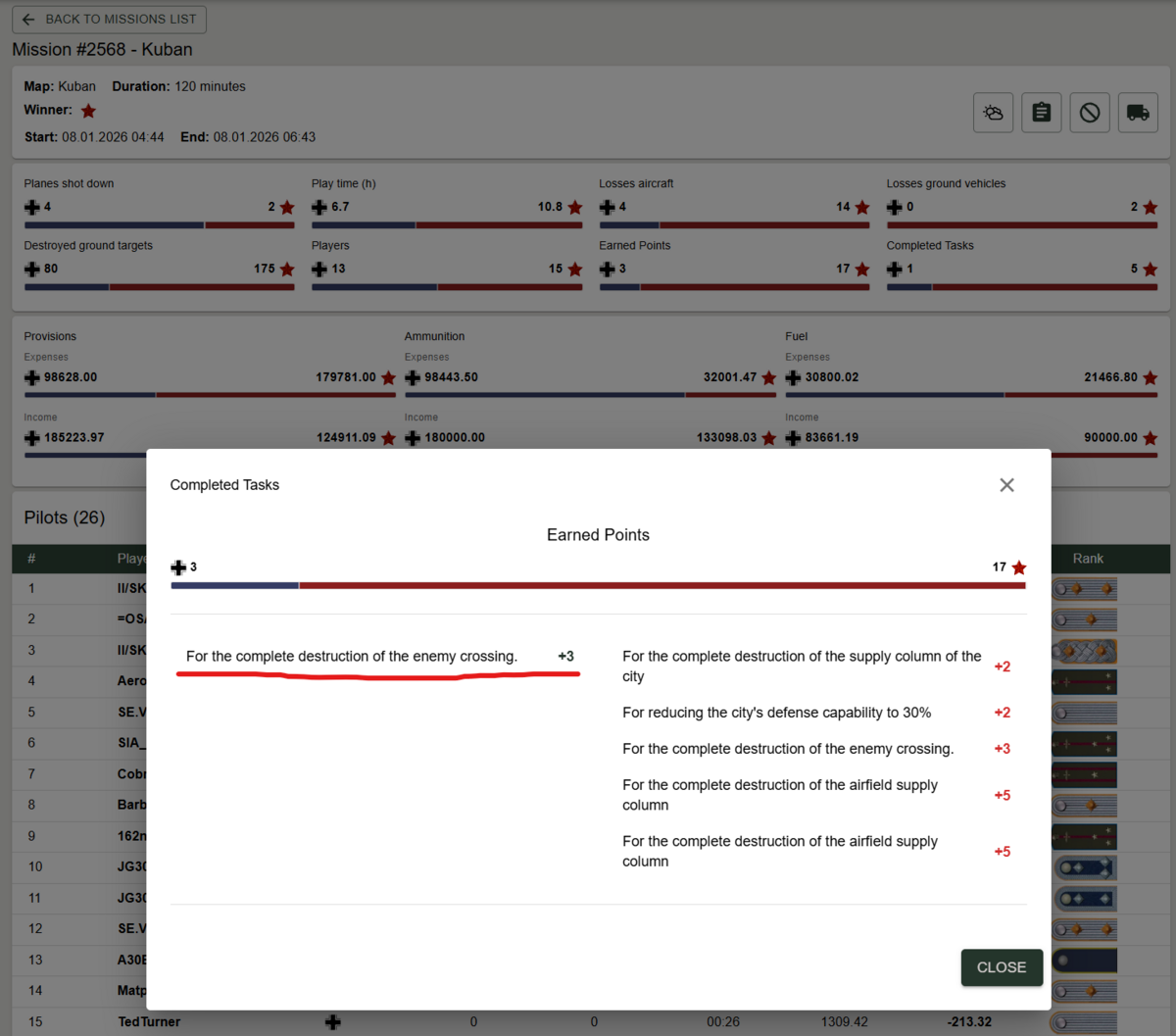Click iron cross icon in dialog Earned Points

178,567
